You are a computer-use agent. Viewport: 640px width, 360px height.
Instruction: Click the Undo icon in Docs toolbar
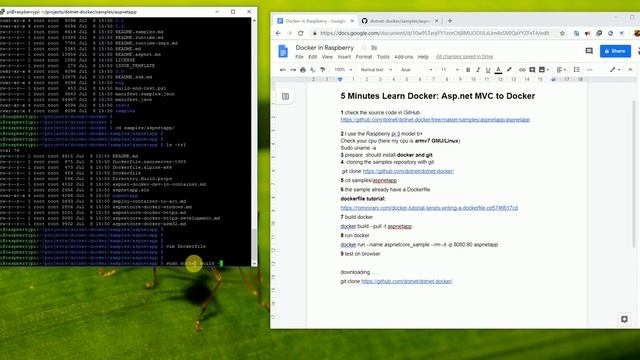(282, 70)
